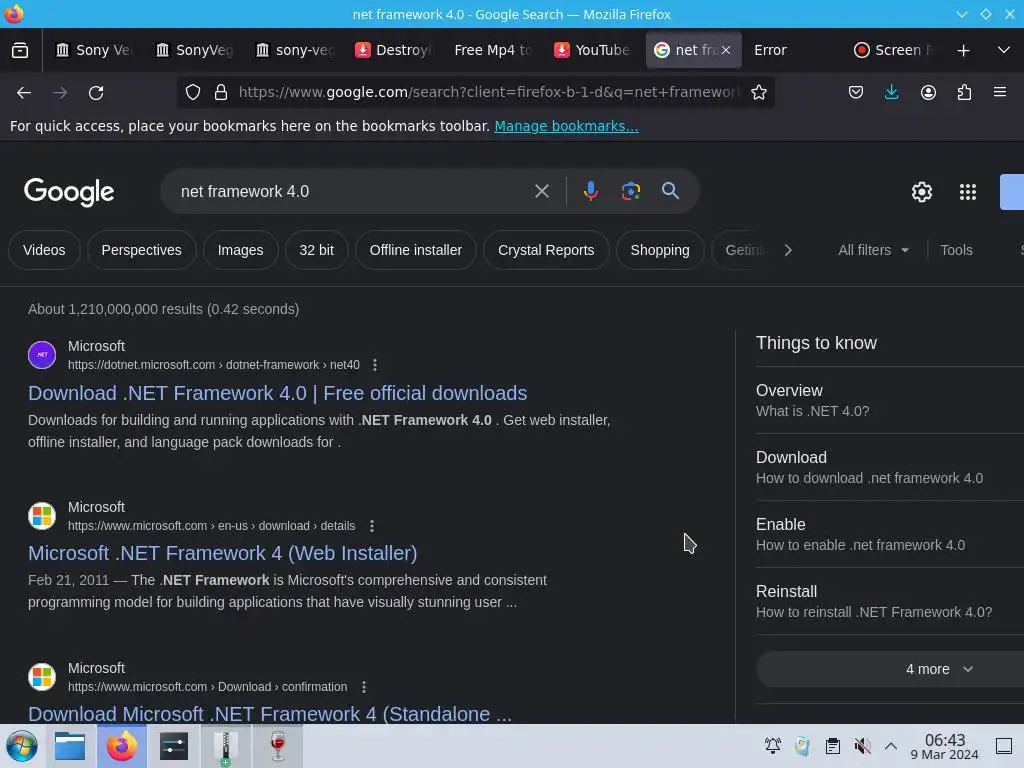Open Firefox View from tab strip
The width and height of the screenshot is (1024, 768).
click(20, 50)
